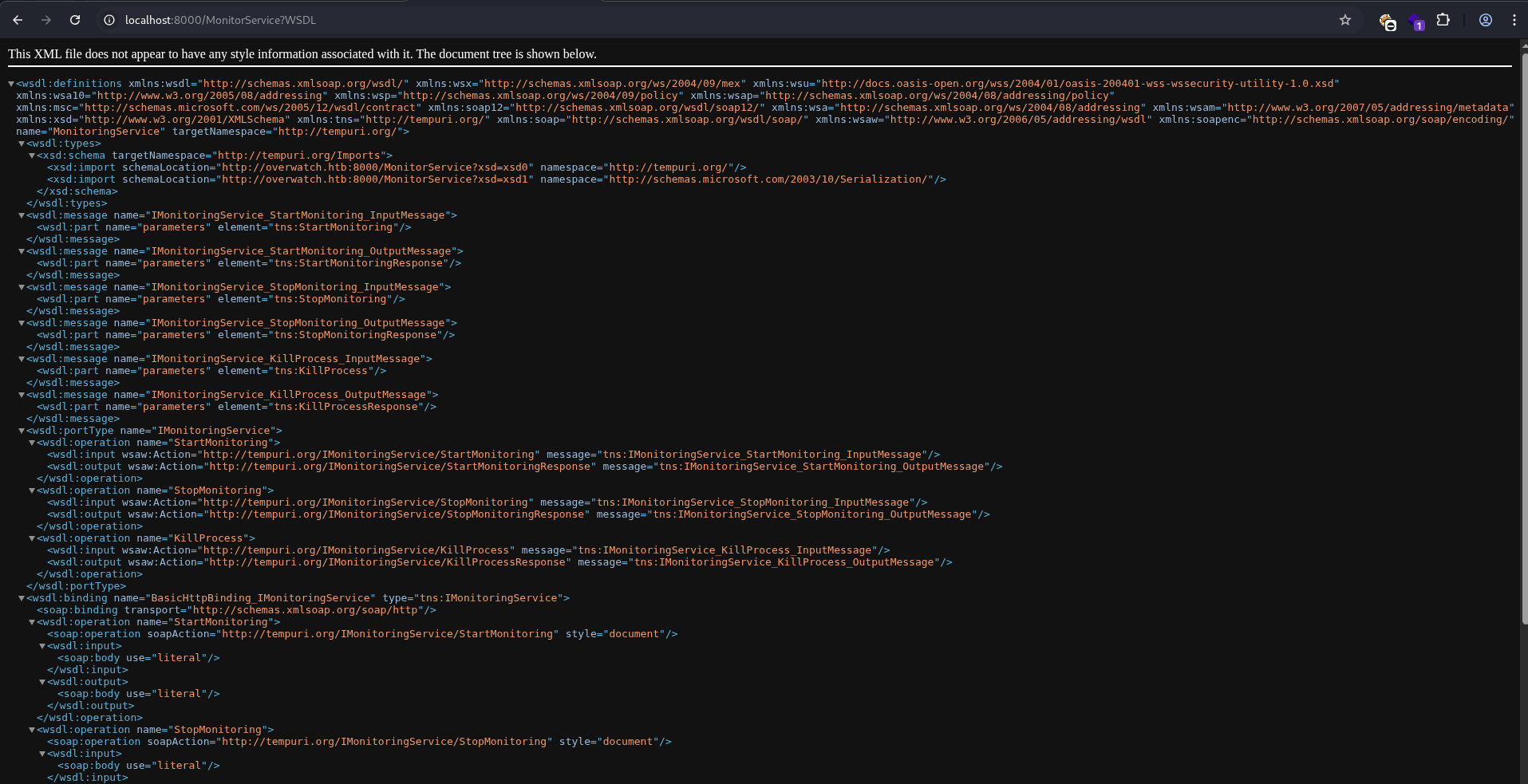Collapse the StartMonitoring_InputMessage message node
Screen dimensions: 1528x784
pyautogui.click(x=22, y=215)
